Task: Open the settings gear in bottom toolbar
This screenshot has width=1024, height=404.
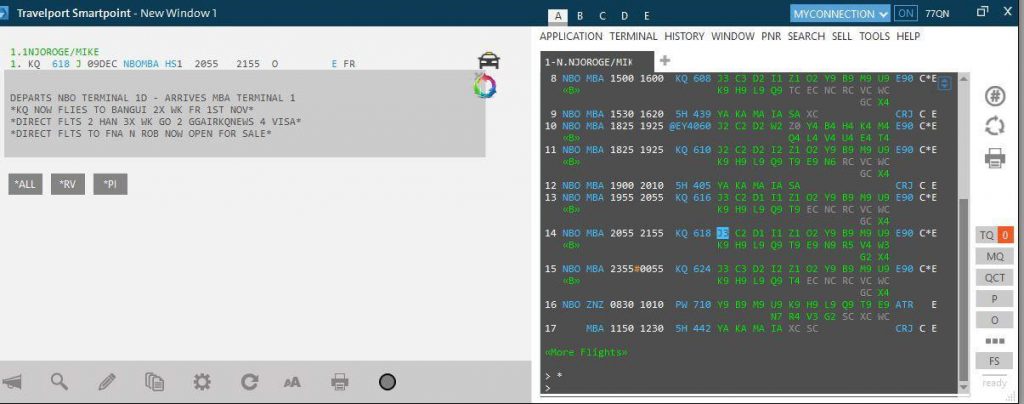Action: [202, 382]
